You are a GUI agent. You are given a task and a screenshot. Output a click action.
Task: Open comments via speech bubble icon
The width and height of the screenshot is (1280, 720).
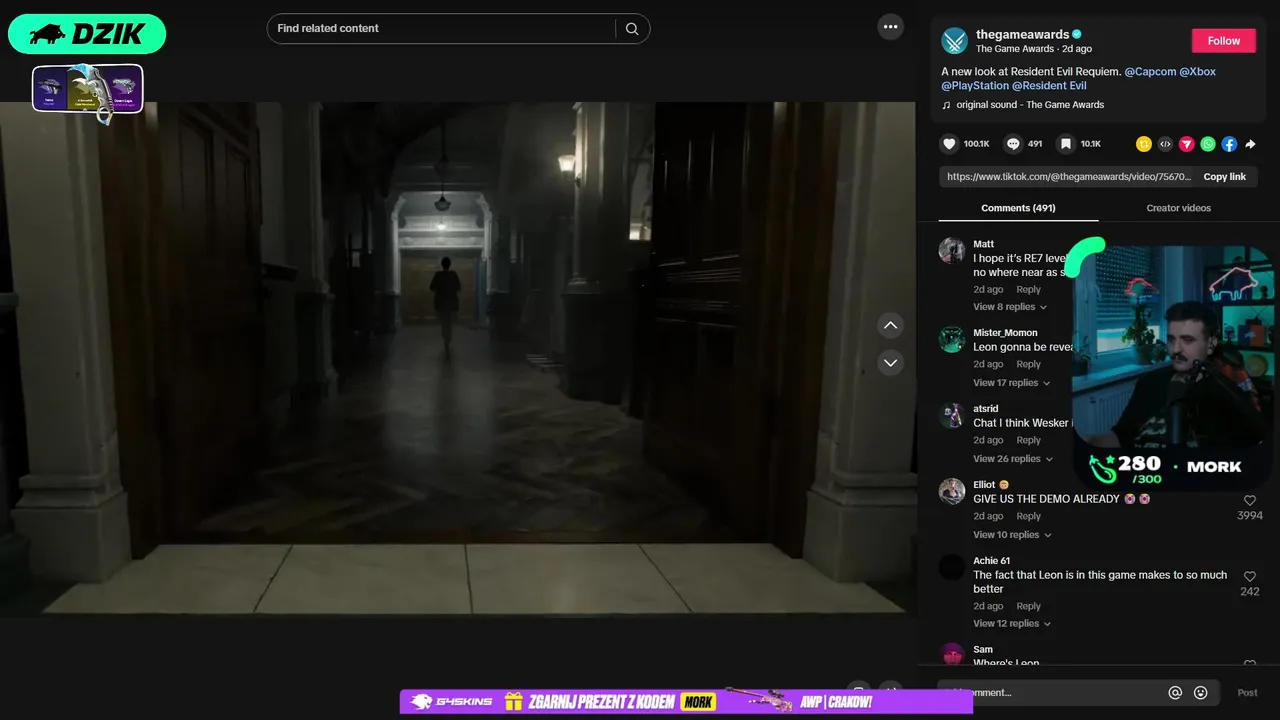coord(1013,144)
